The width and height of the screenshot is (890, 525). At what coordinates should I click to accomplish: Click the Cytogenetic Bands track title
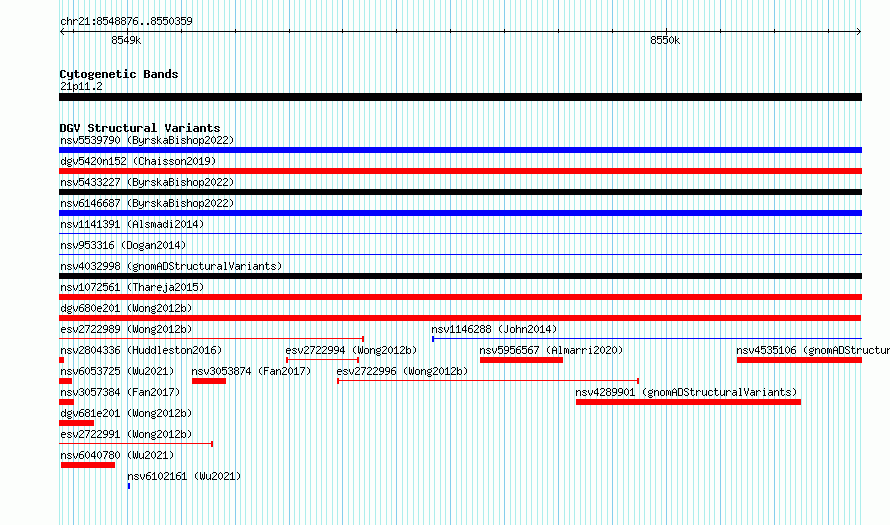pyautogui.click(x=119, y=74)
